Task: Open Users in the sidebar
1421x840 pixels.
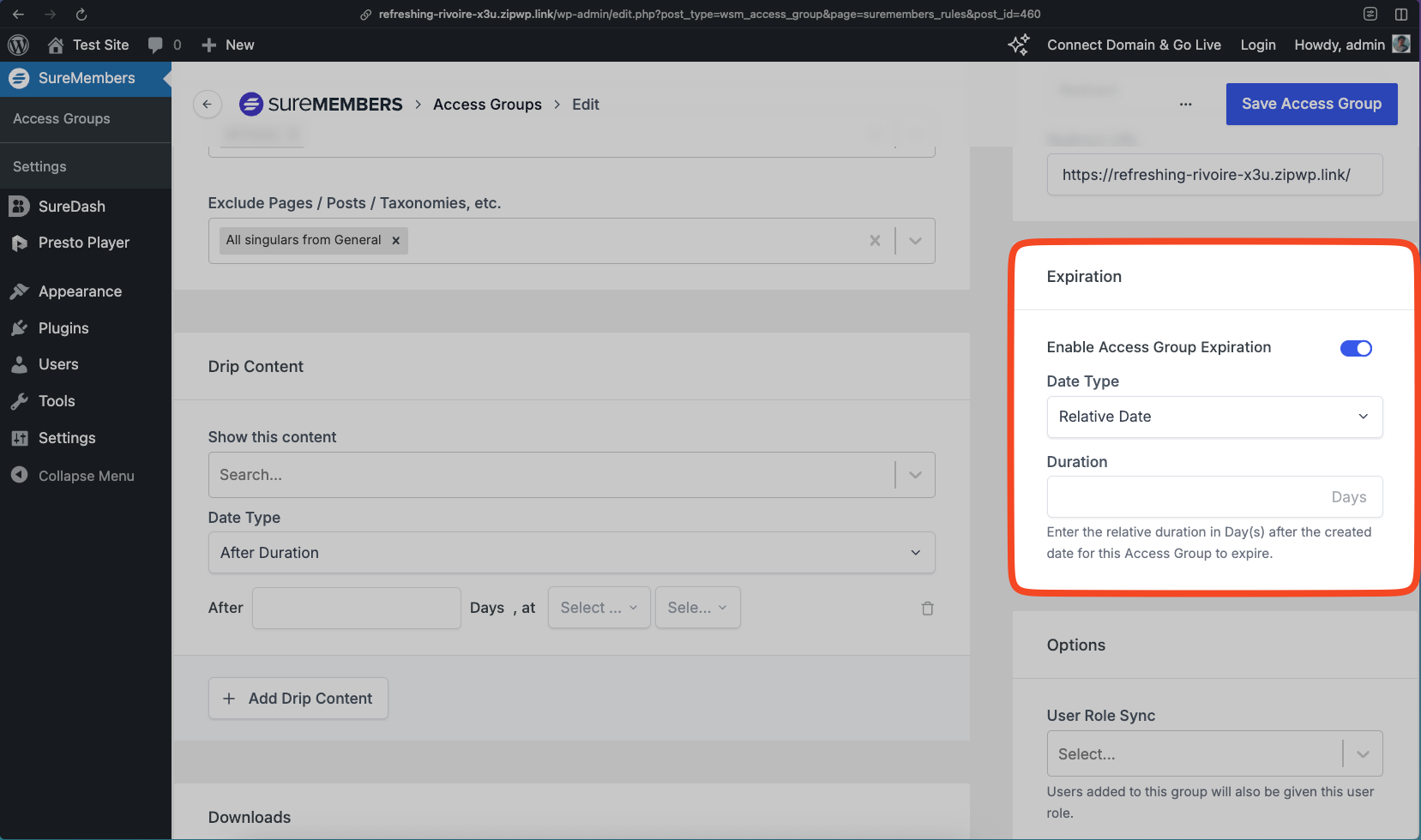Action: [58, 364]
